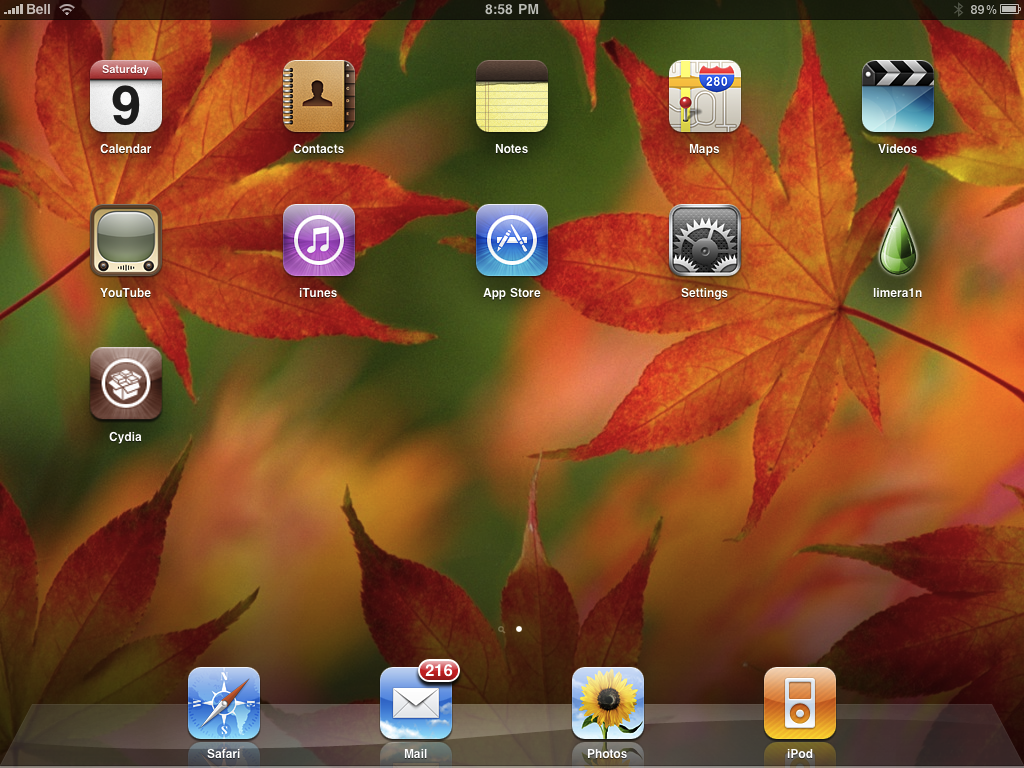Open the Videos app

[x=897, y=97]
